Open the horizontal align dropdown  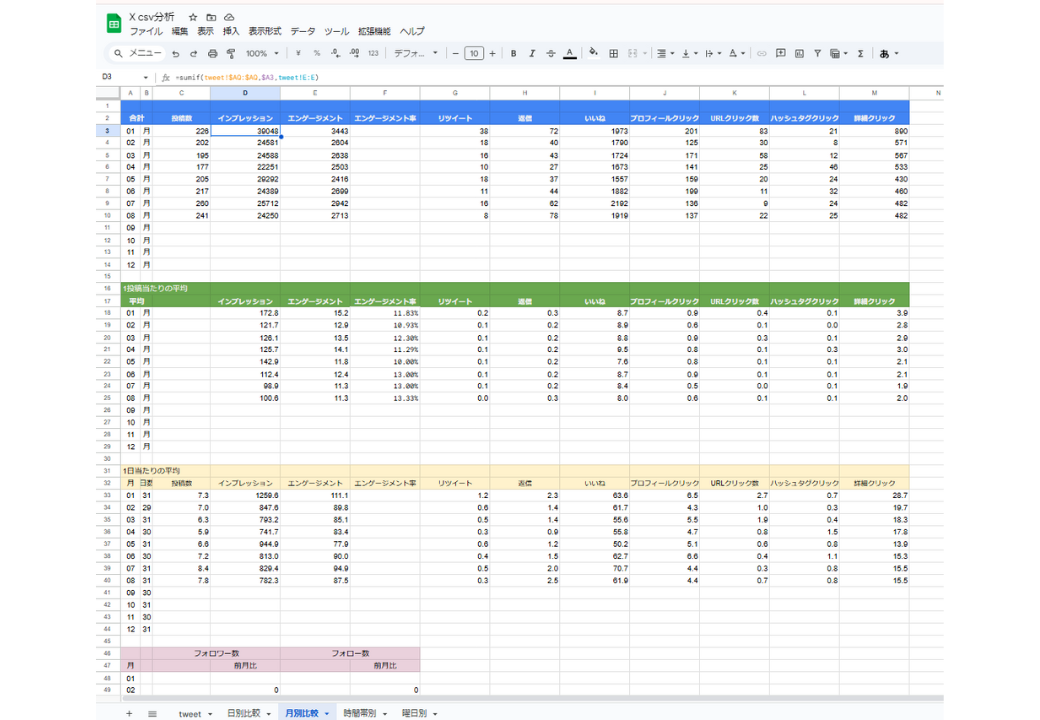click(664, 54)
